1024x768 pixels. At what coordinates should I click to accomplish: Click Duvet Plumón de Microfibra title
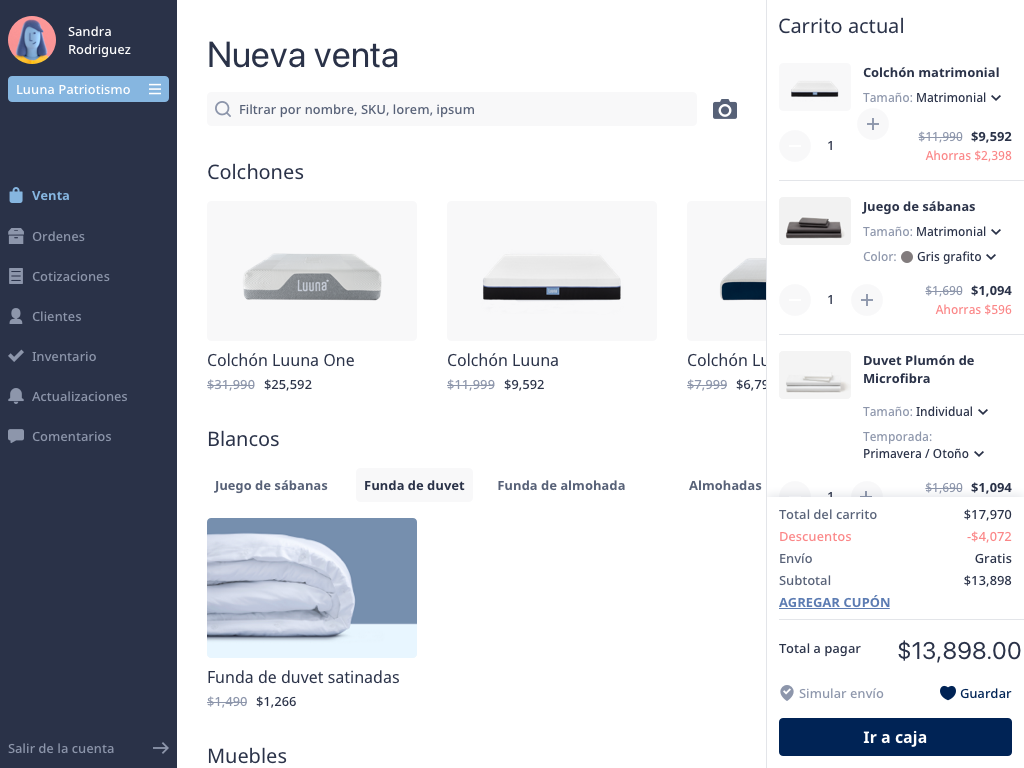coord(918,369)
